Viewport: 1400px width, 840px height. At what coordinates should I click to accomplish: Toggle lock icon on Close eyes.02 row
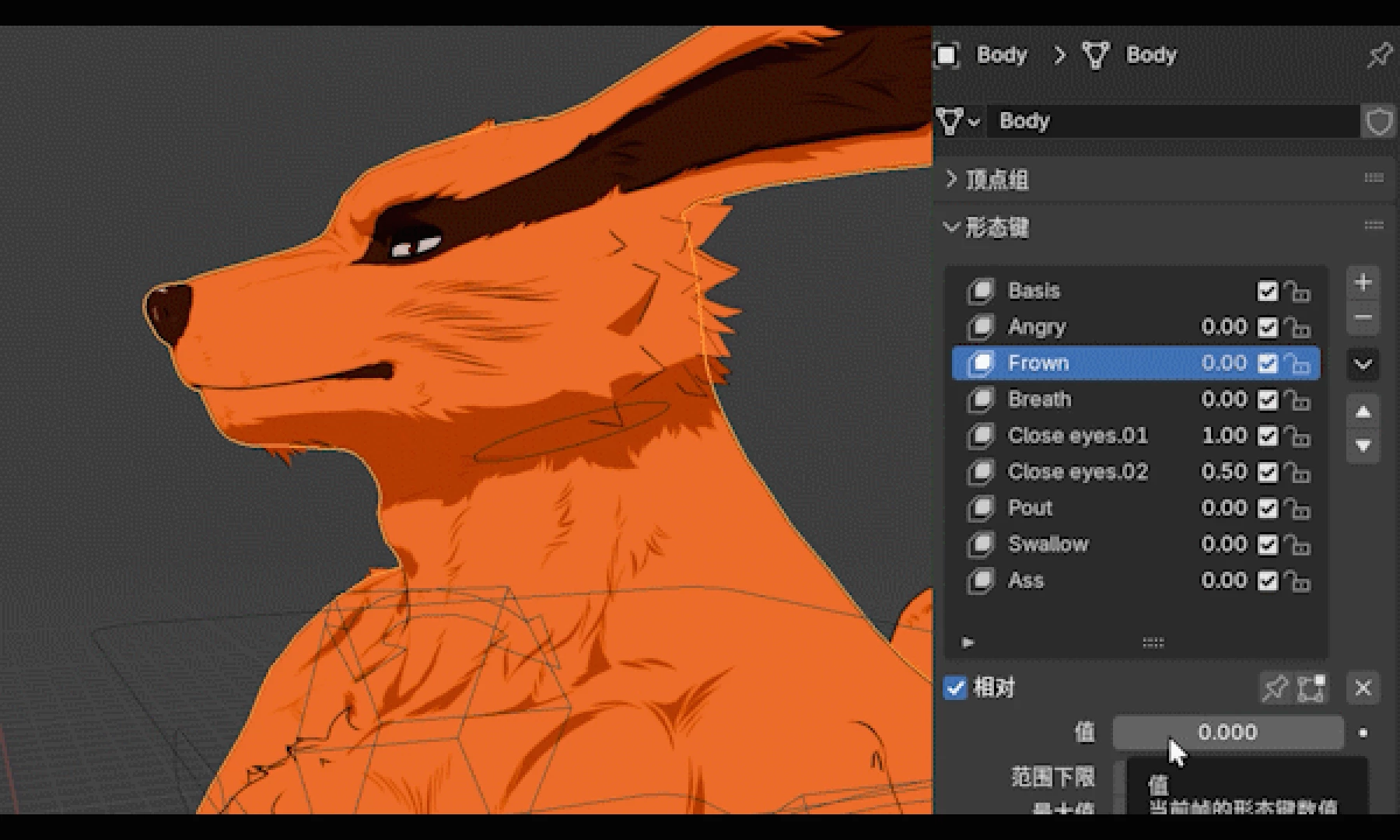1297,472
